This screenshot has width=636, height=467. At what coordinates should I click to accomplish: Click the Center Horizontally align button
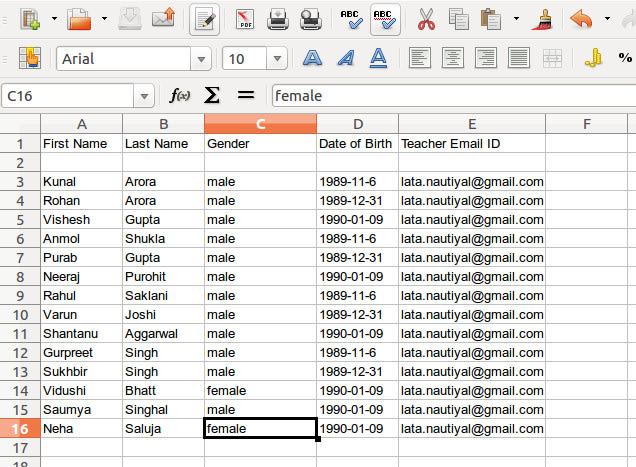click(x=453, y=59)
